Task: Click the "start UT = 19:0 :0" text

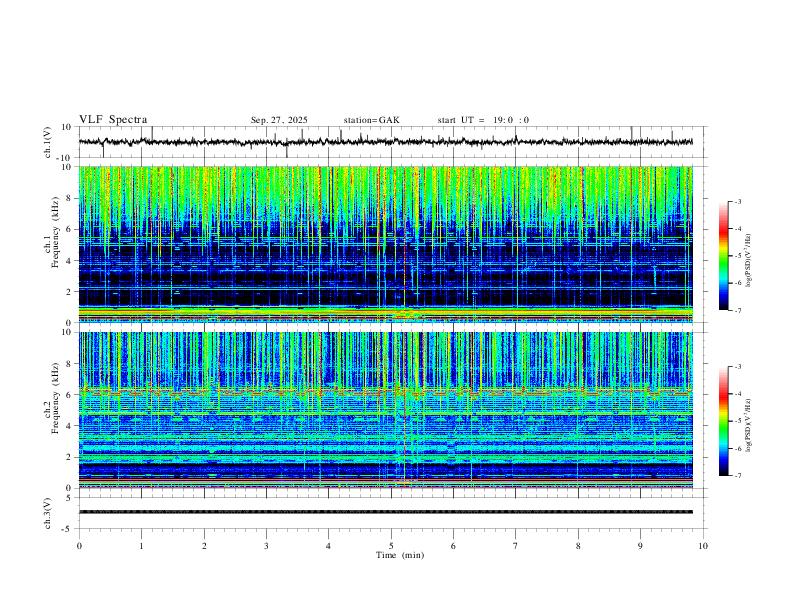Action: tap(483, 120)
